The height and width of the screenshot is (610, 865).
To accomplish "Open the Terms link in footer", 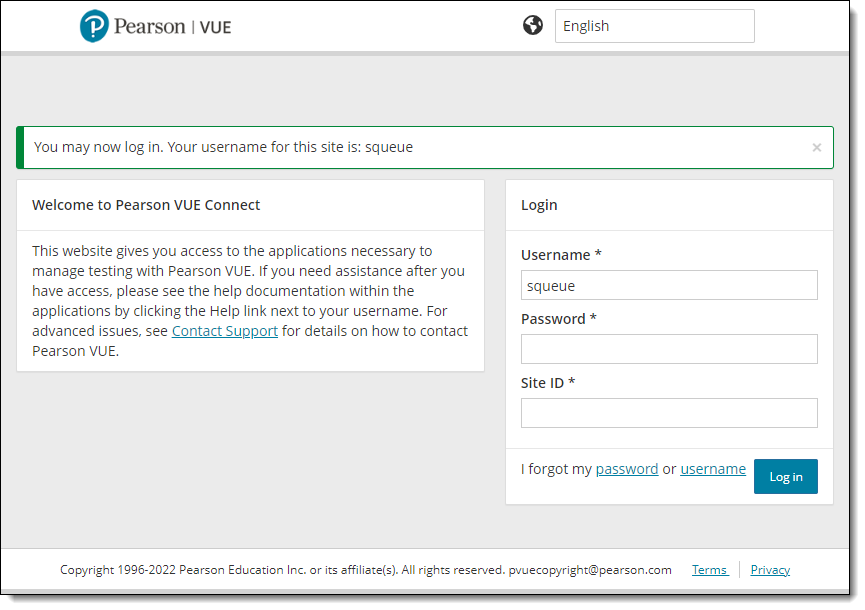I will [x=710, y=570].
